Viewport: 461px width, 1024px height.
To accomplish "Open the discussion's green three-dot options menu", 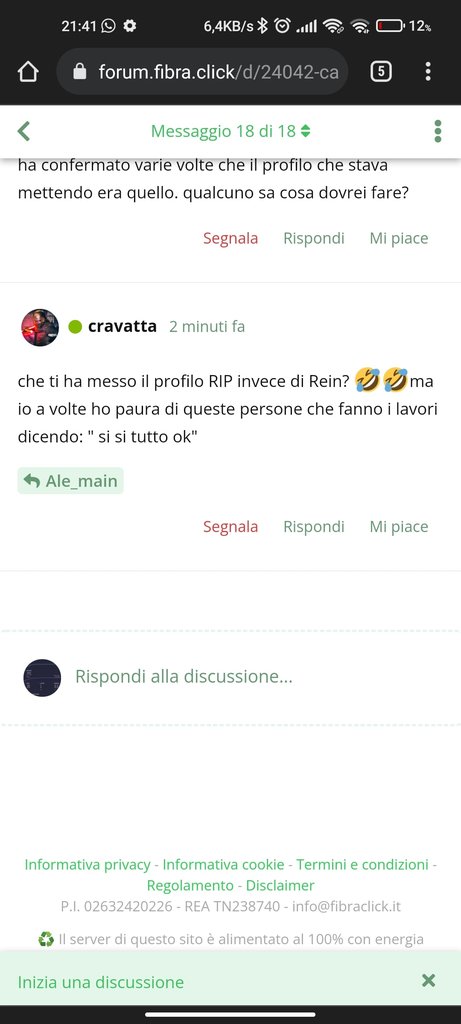I will [437, 131].
